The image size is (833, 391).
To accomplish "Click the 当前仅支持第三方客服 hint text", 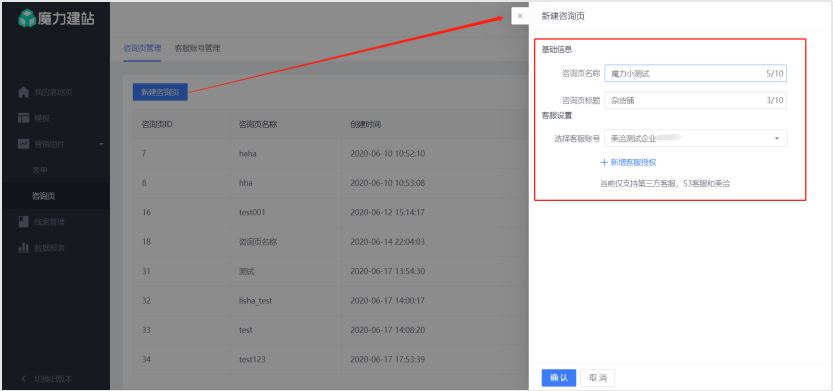I will 665,184.
